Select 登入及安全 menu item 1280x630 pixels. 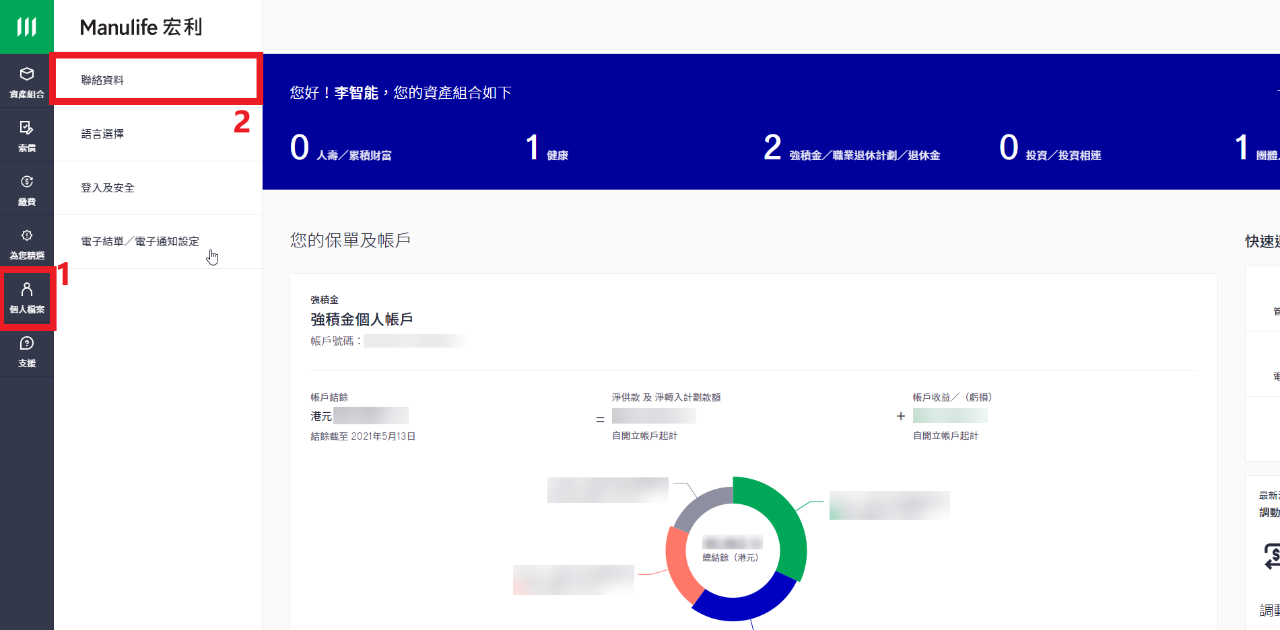[158, 188]
